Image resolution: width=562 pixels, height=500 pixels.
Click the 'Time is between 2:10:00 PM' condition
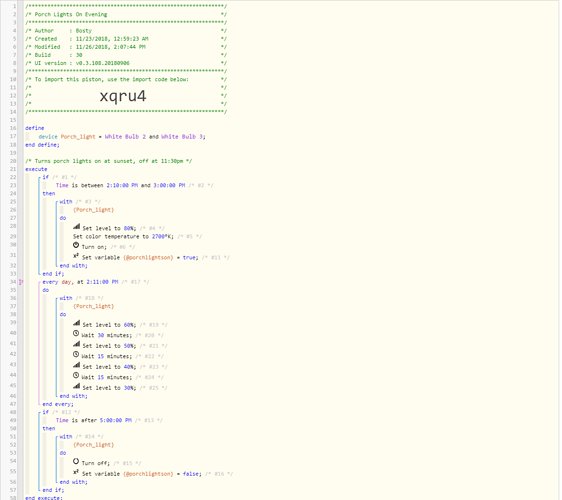[x=120, y=186]
